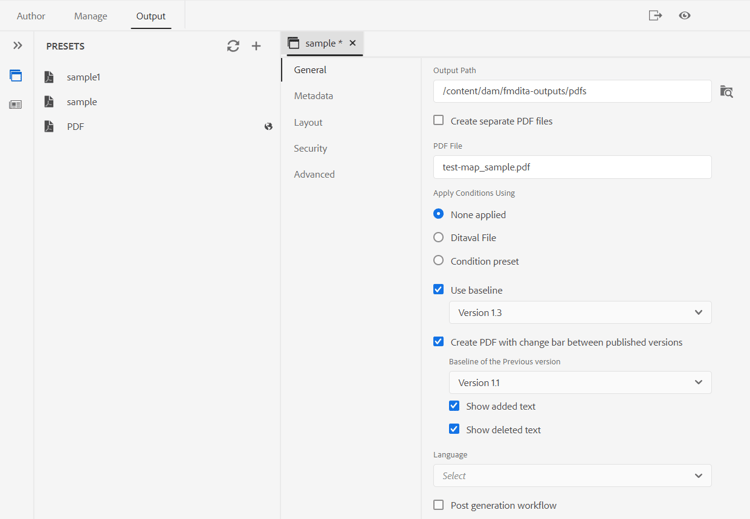
Task: Select the Ditaval File radio option
Action: tap(438, 237)
